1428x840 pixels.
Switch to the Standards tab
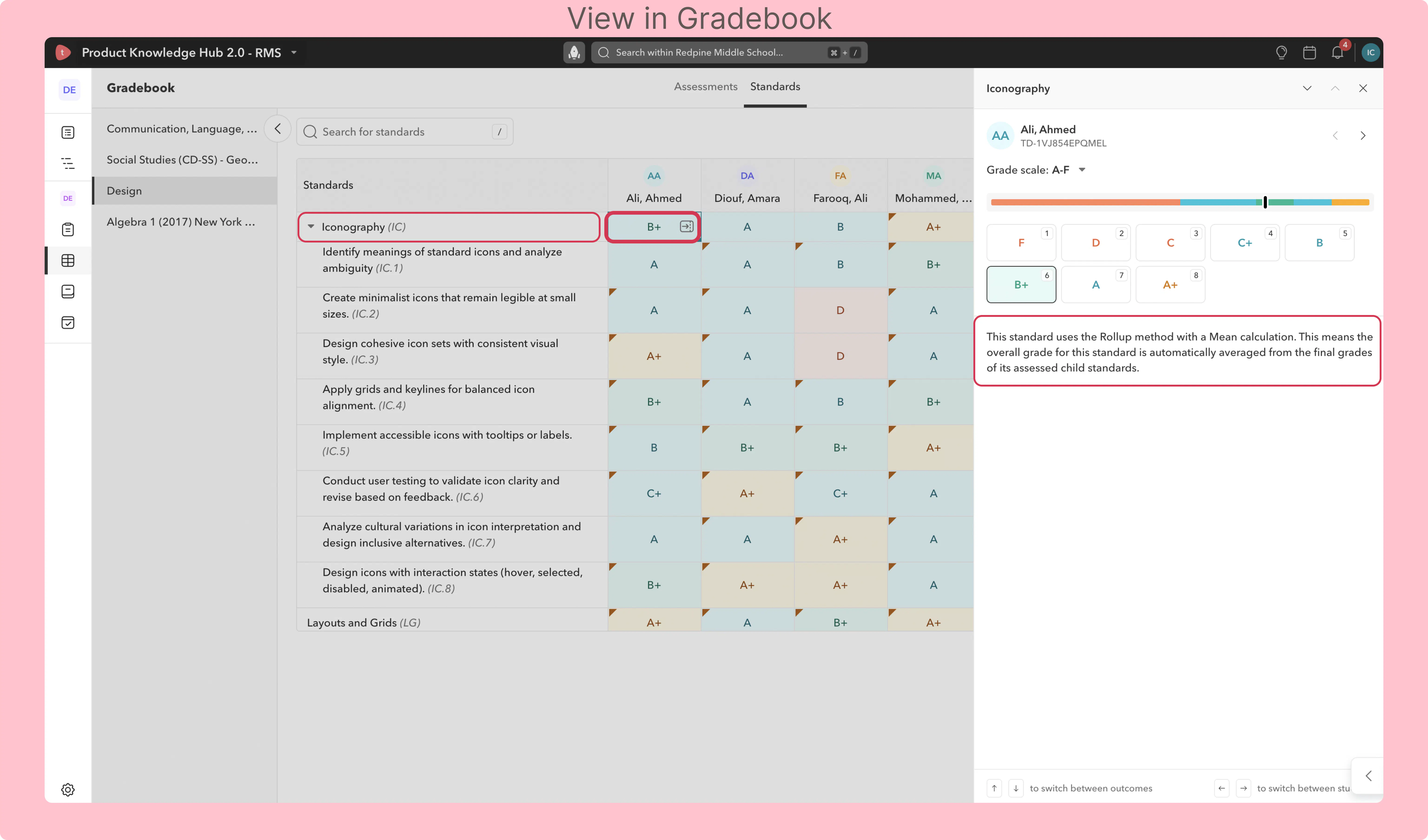(775, 87)
